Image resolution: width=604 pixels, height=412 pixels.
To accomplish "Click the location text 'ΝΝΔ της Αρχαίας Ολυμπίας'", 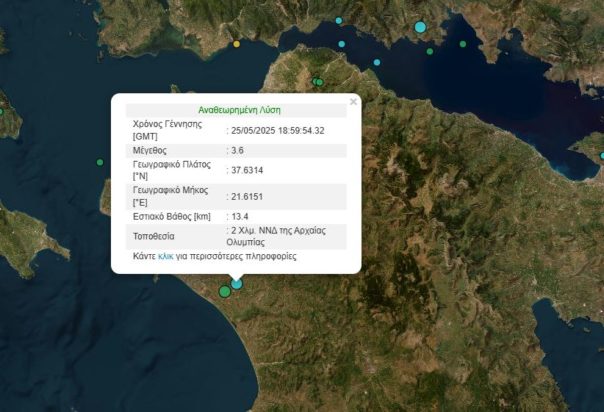I will pyautogui.click(x=288, y=236).
